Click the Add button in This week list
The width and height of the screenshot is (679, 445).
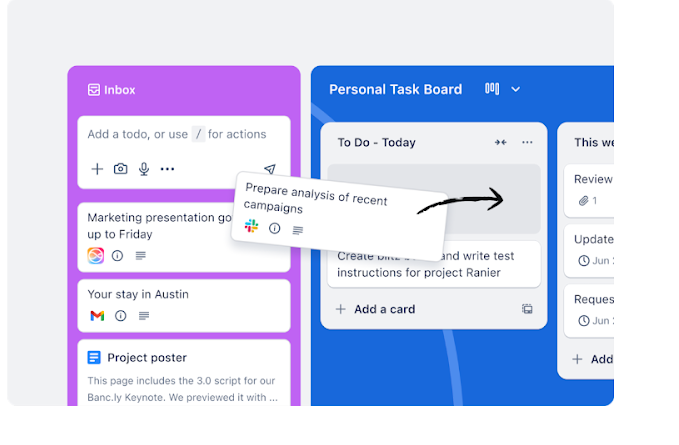592,359
